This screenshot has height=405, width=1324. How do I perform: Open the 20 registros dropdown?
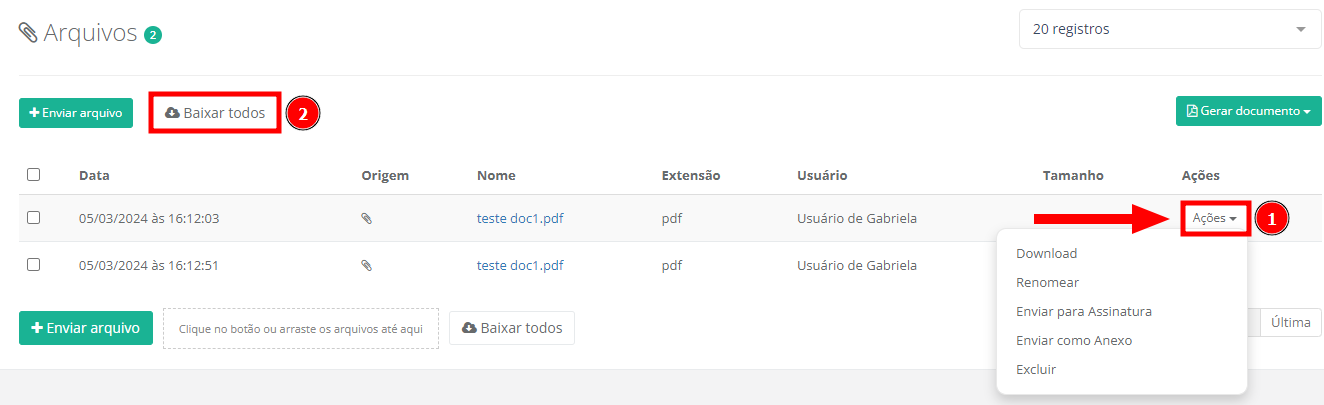(x=1169, y=29)
